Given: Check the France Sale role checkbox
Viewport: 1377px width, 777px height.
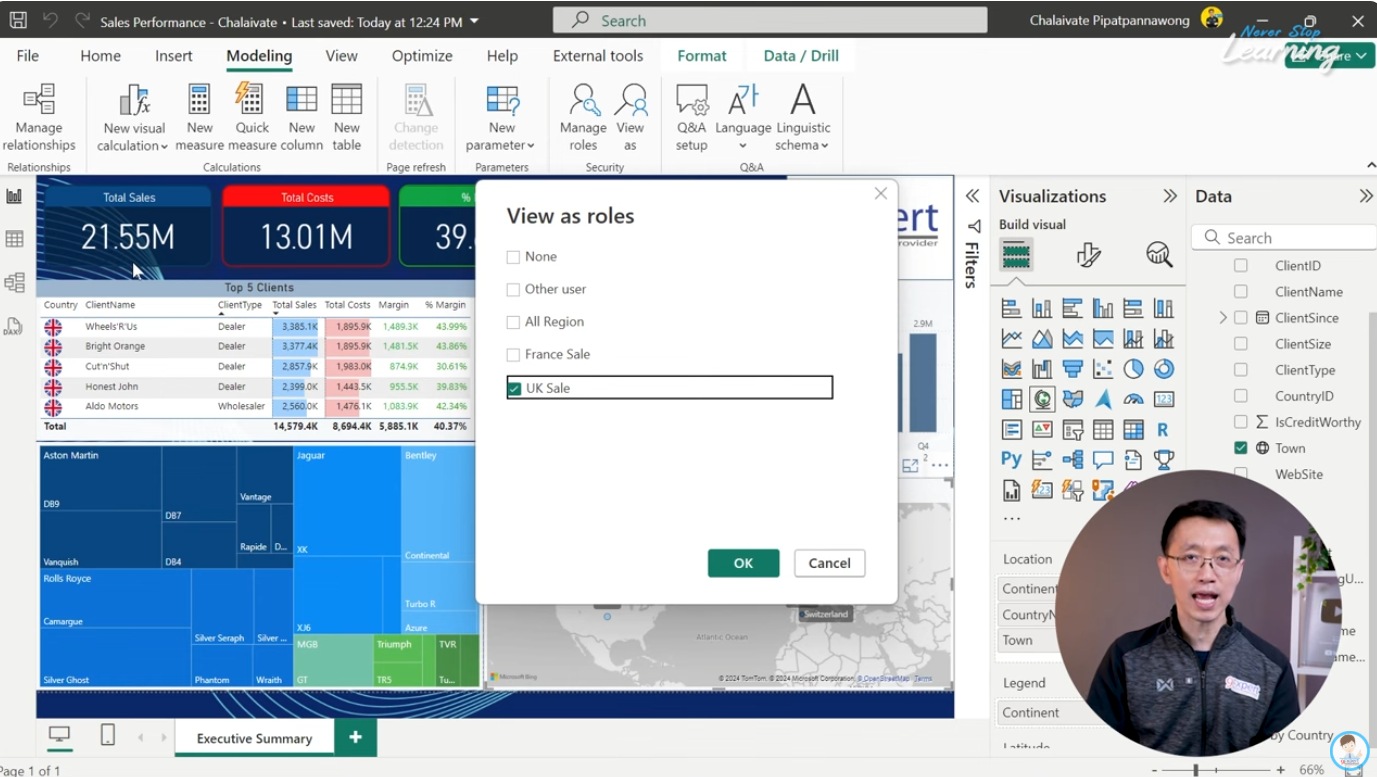Looking at the screenshot, I should [x=513, y=355].
